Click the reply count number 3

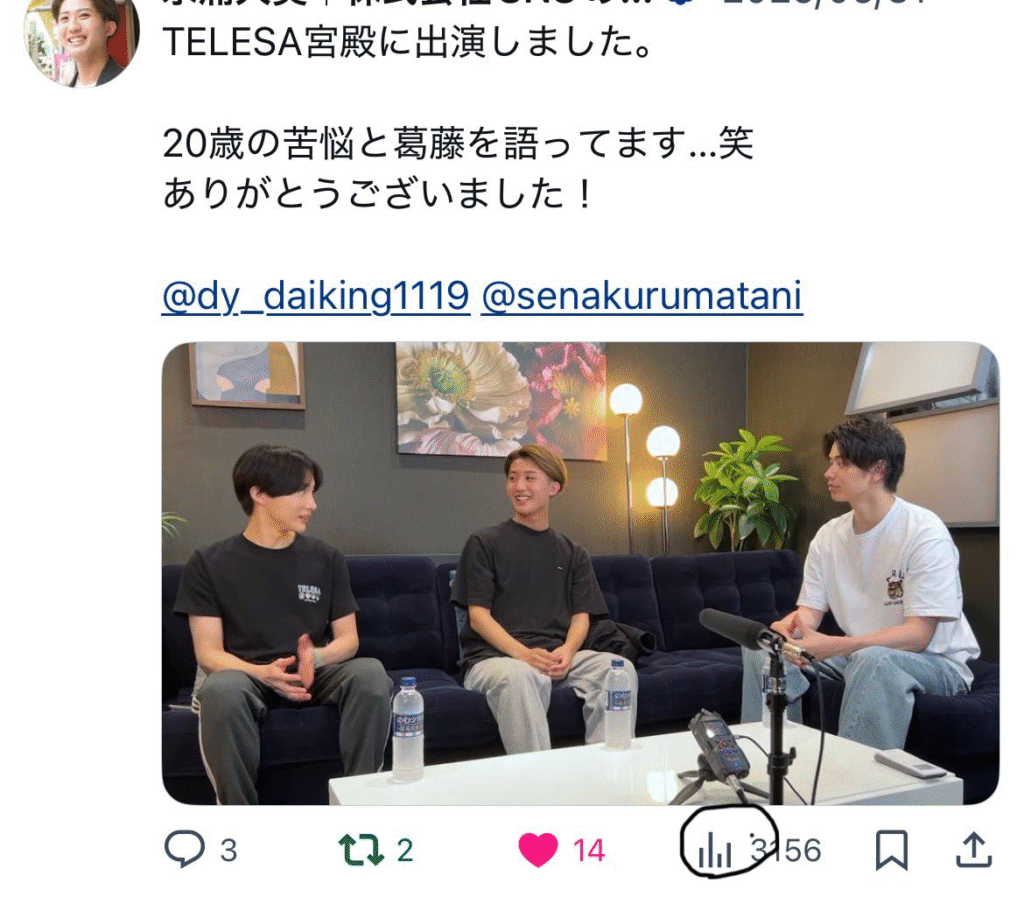click(x=229, y=851)
